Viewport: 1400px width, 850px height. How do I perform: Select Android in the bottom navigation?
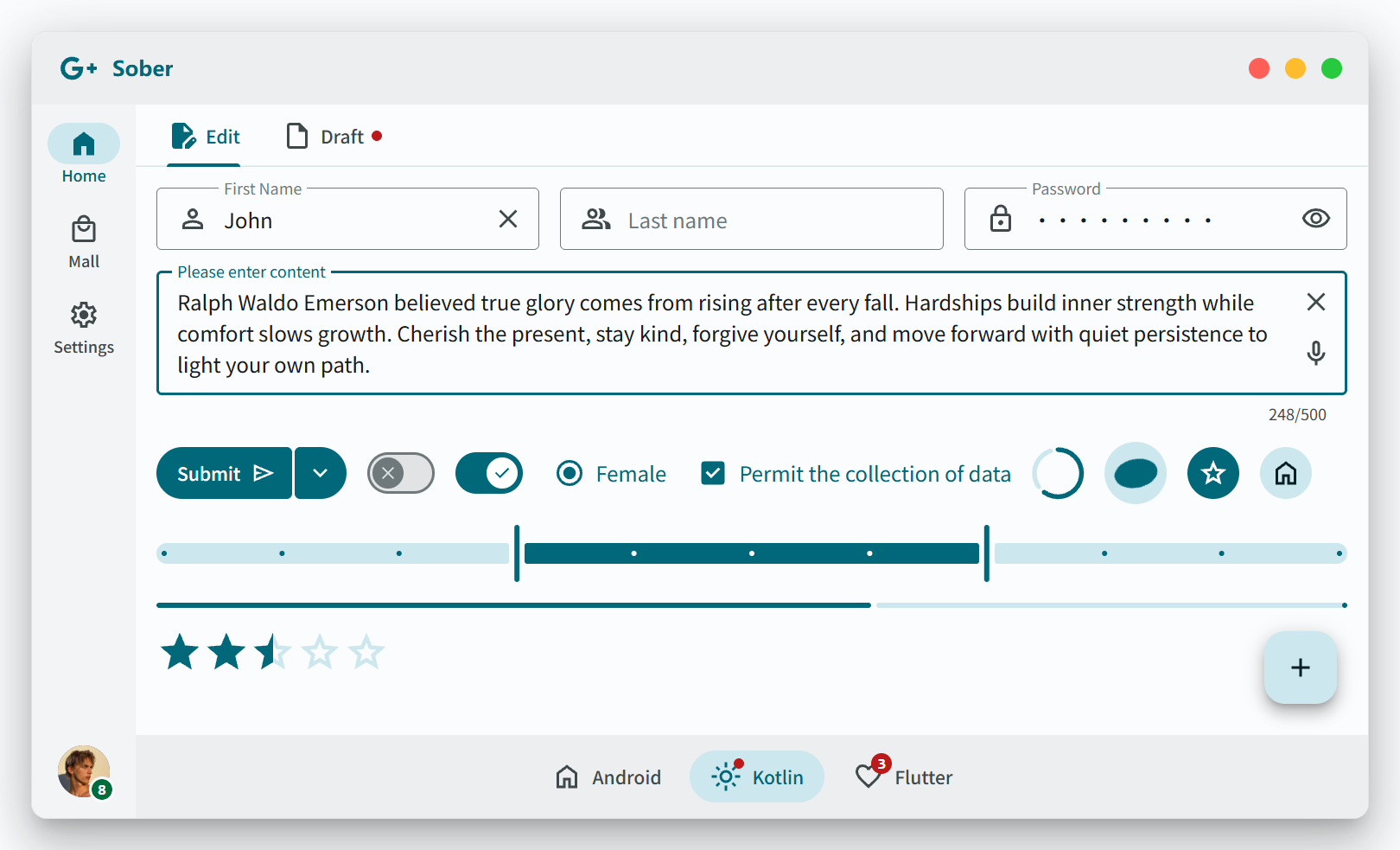(x=608, y=777)
